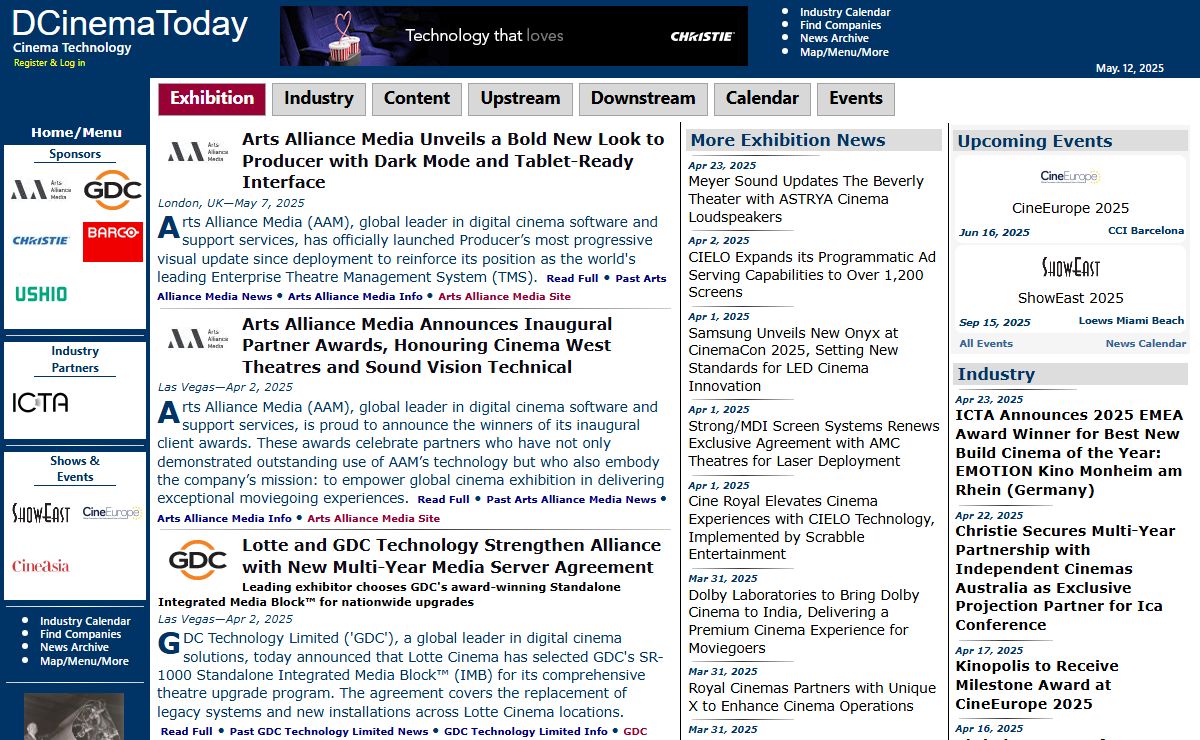Open Meyer Sound Beverly Theater article
1200x740 pixels.
[806, 199]
